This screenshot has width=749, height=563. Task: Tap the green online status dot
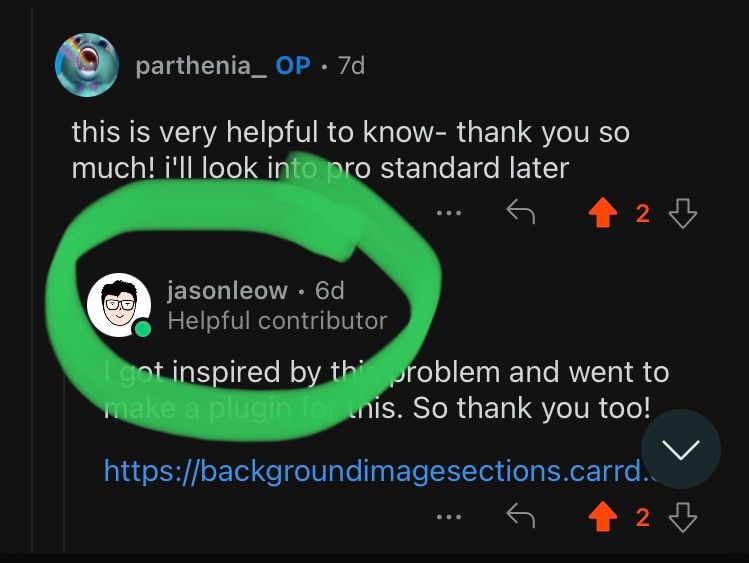[142, 329]
